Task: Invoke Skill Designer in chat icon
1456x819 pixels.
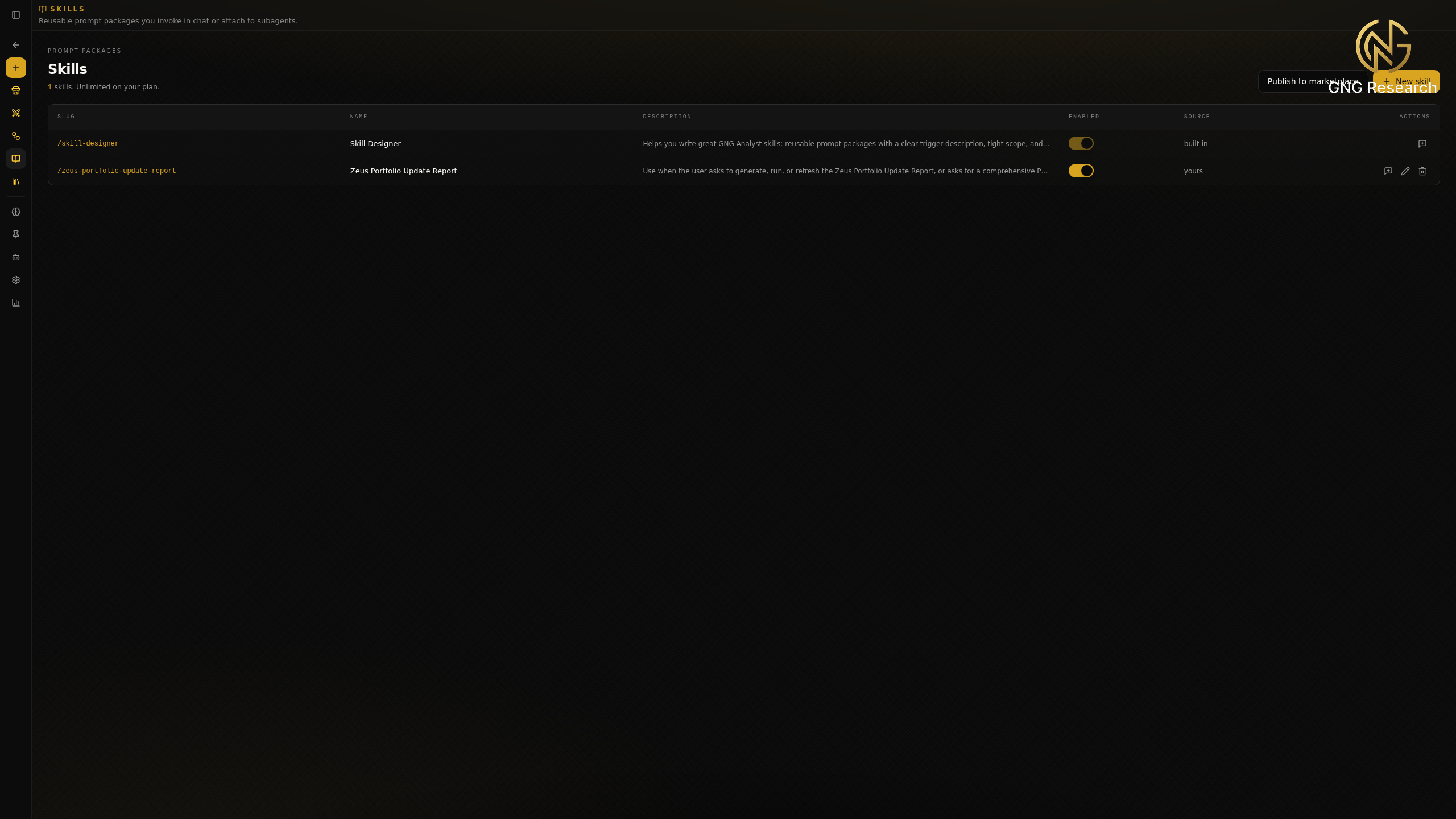Action: (1422, 144)
